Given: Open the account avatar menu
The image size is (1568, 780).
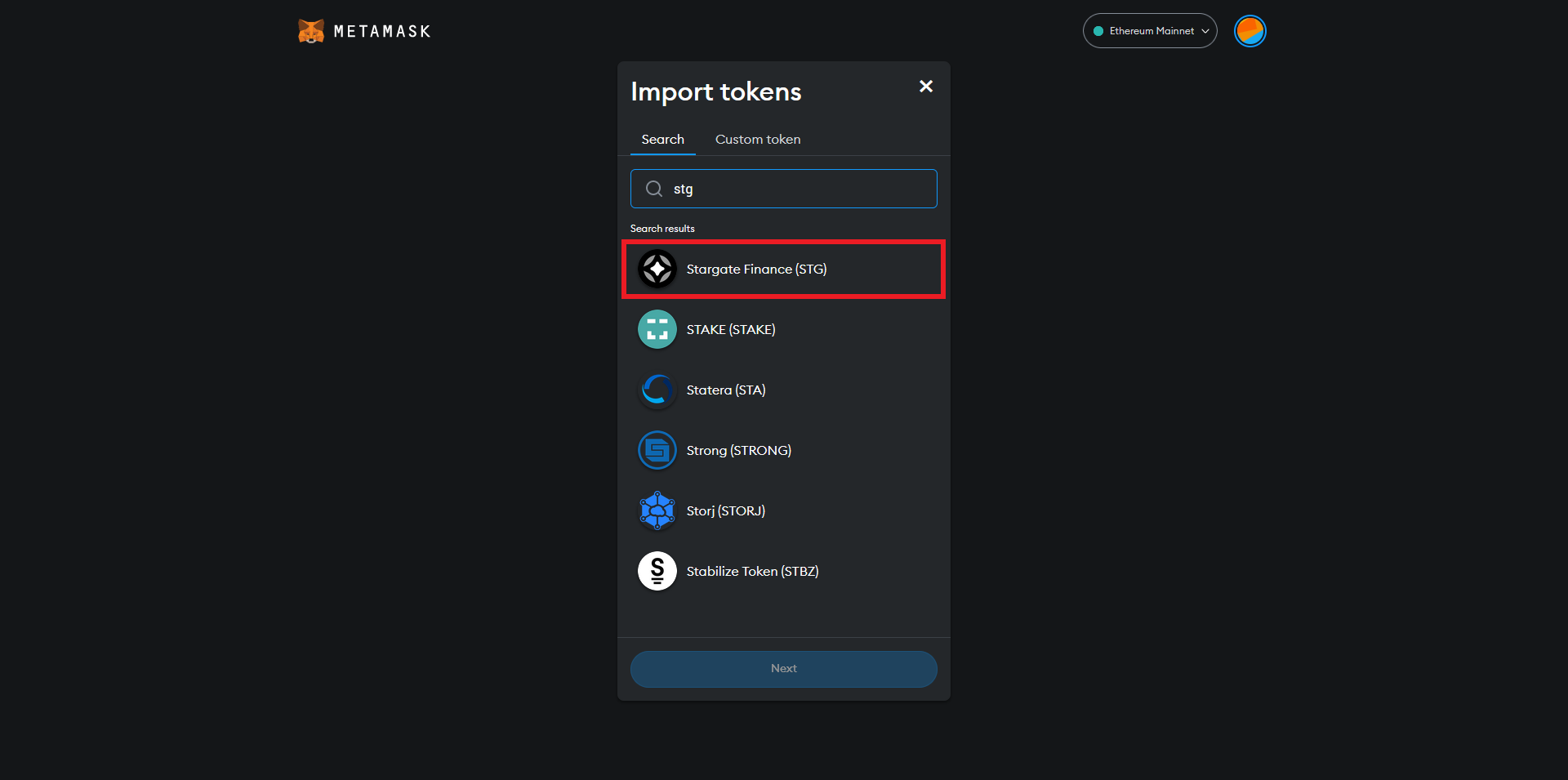Looking at the screenshot, I should pyautogui.click(x=1249, y=31).
